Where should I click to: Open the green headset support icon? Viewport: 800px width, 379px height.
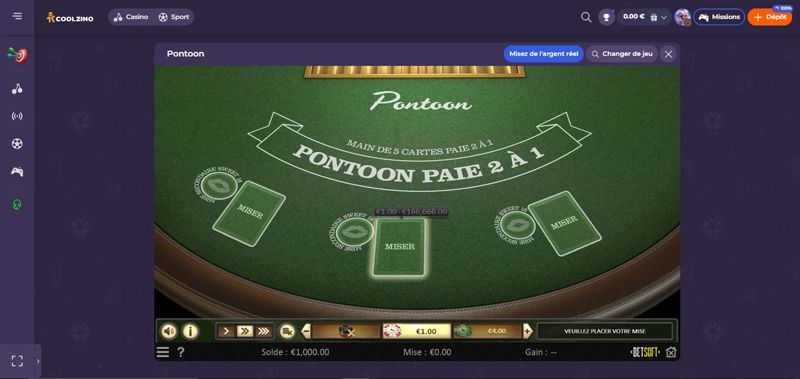(17, 205)
